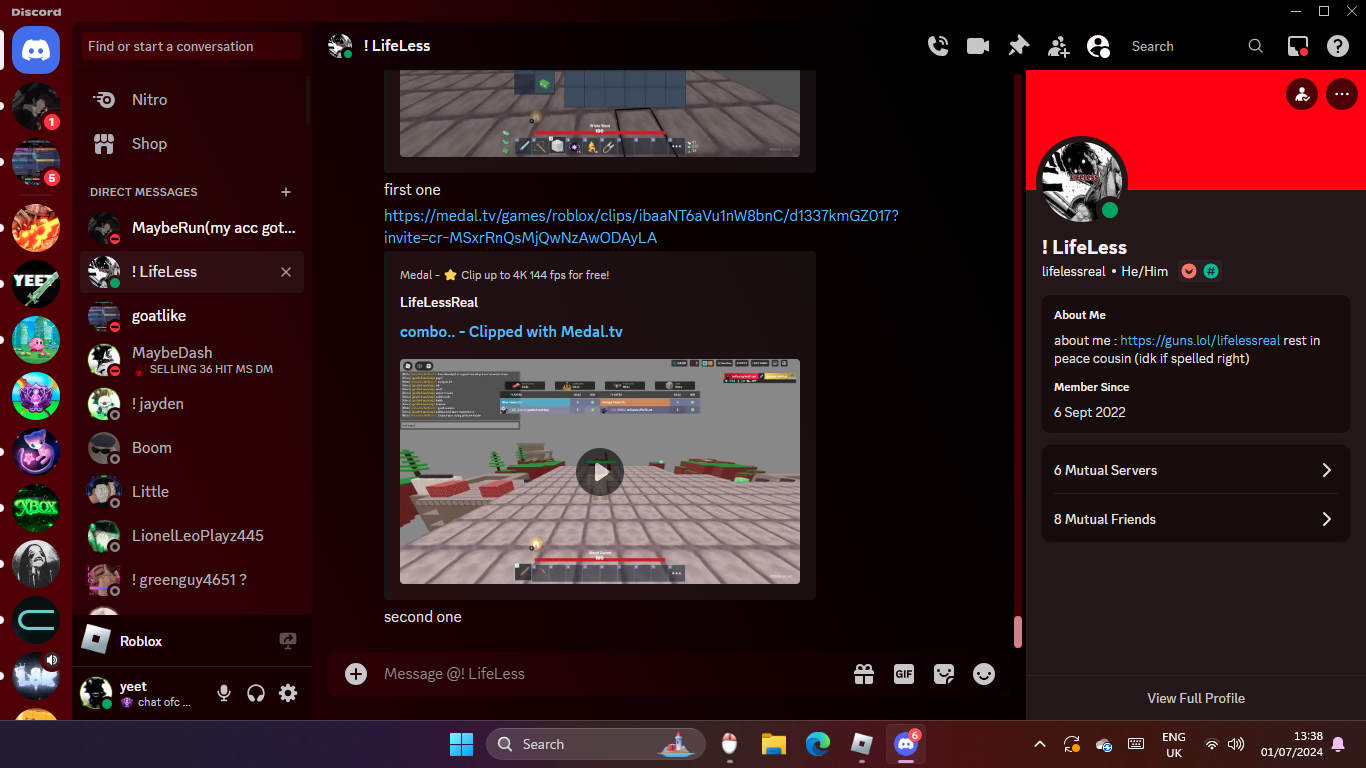Click the friend button on the profile banner
Viewport: 1366px width, 768px height.
pyautogui.click(x=1302, y=95)
